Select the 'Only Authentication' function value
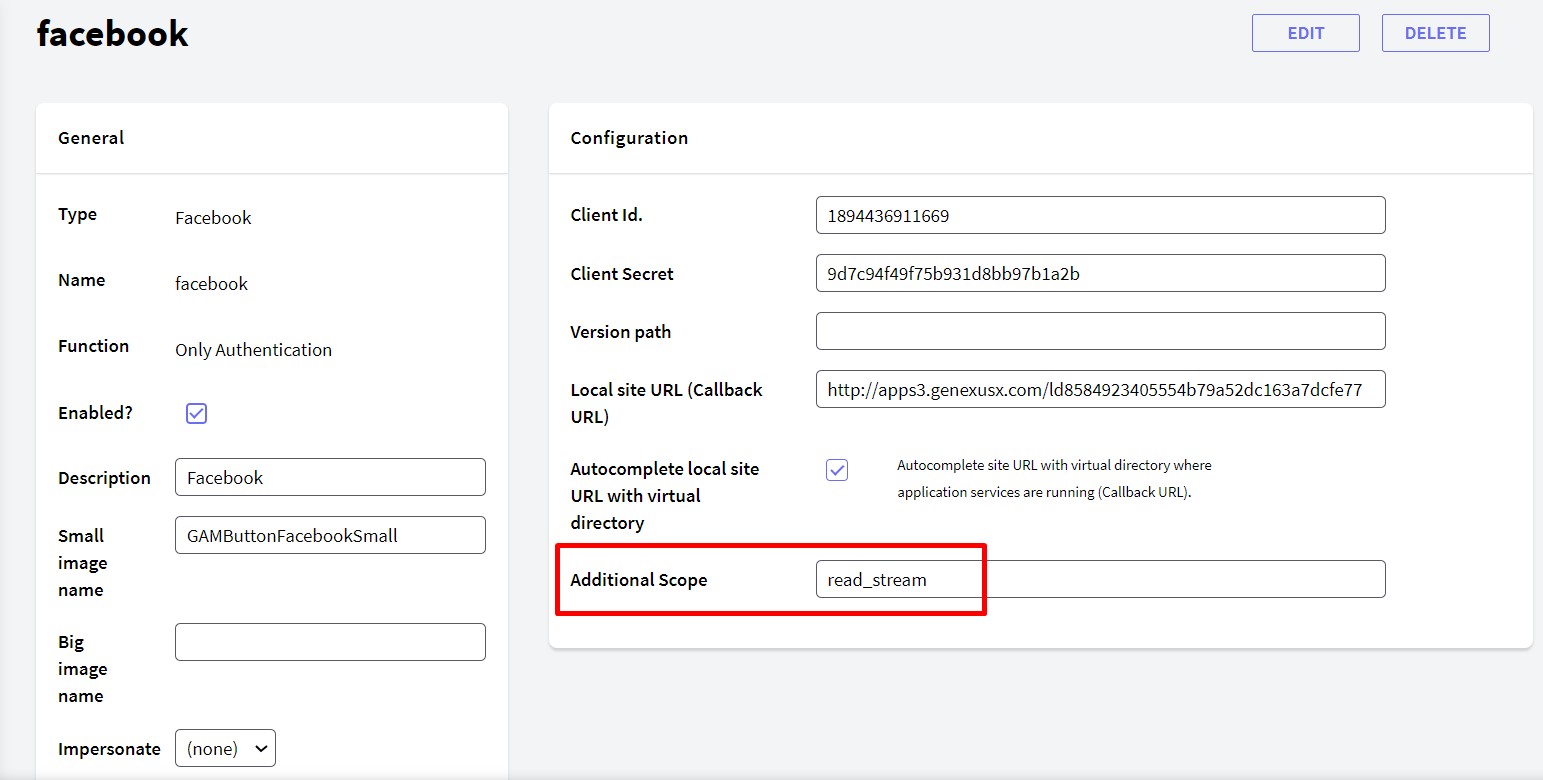Viewport: 1543px width, 780px height. click(253, 350)
